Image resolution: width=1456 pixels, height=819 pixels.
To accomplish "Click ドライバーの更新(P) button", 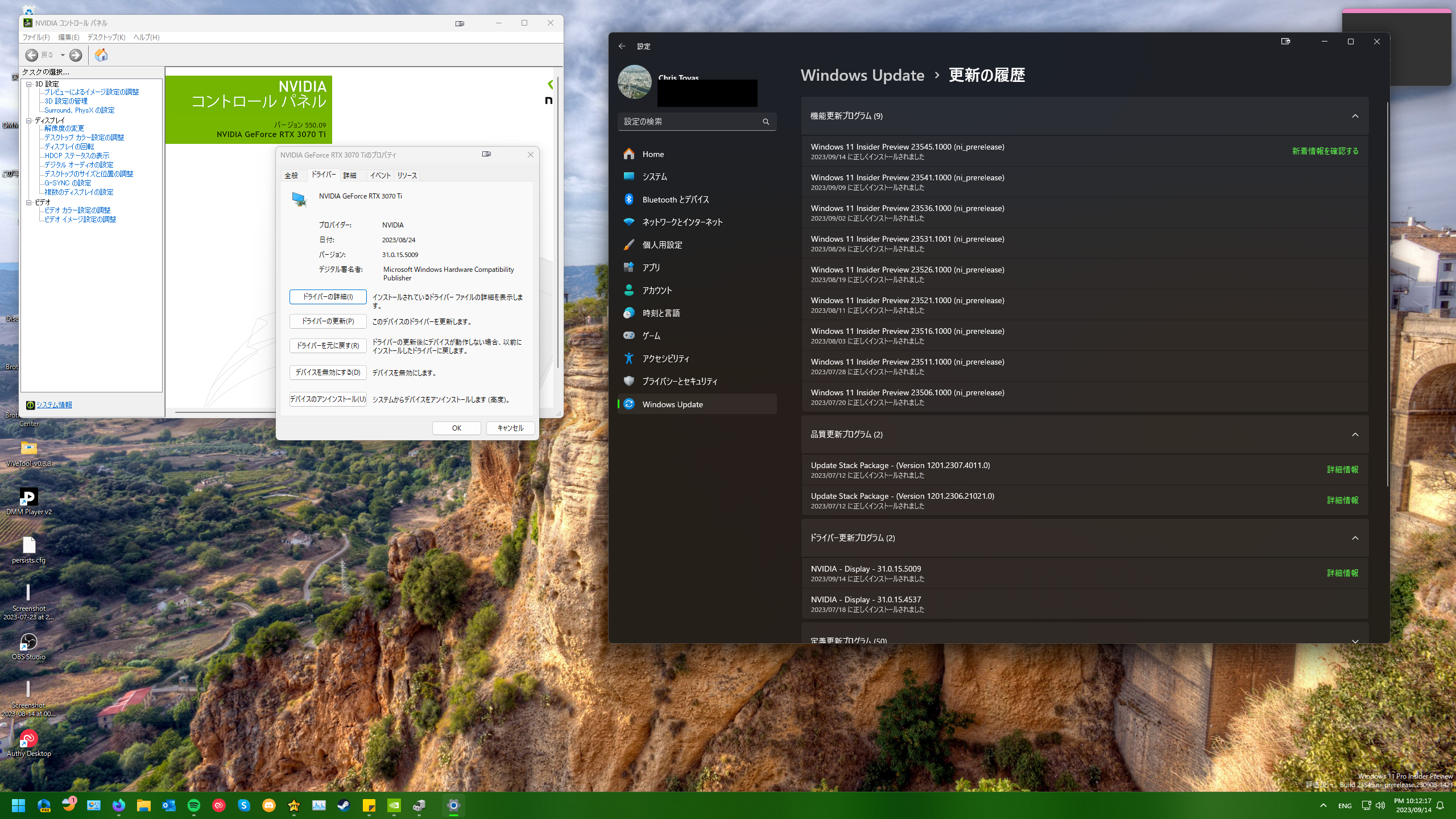I will (328, 321).
